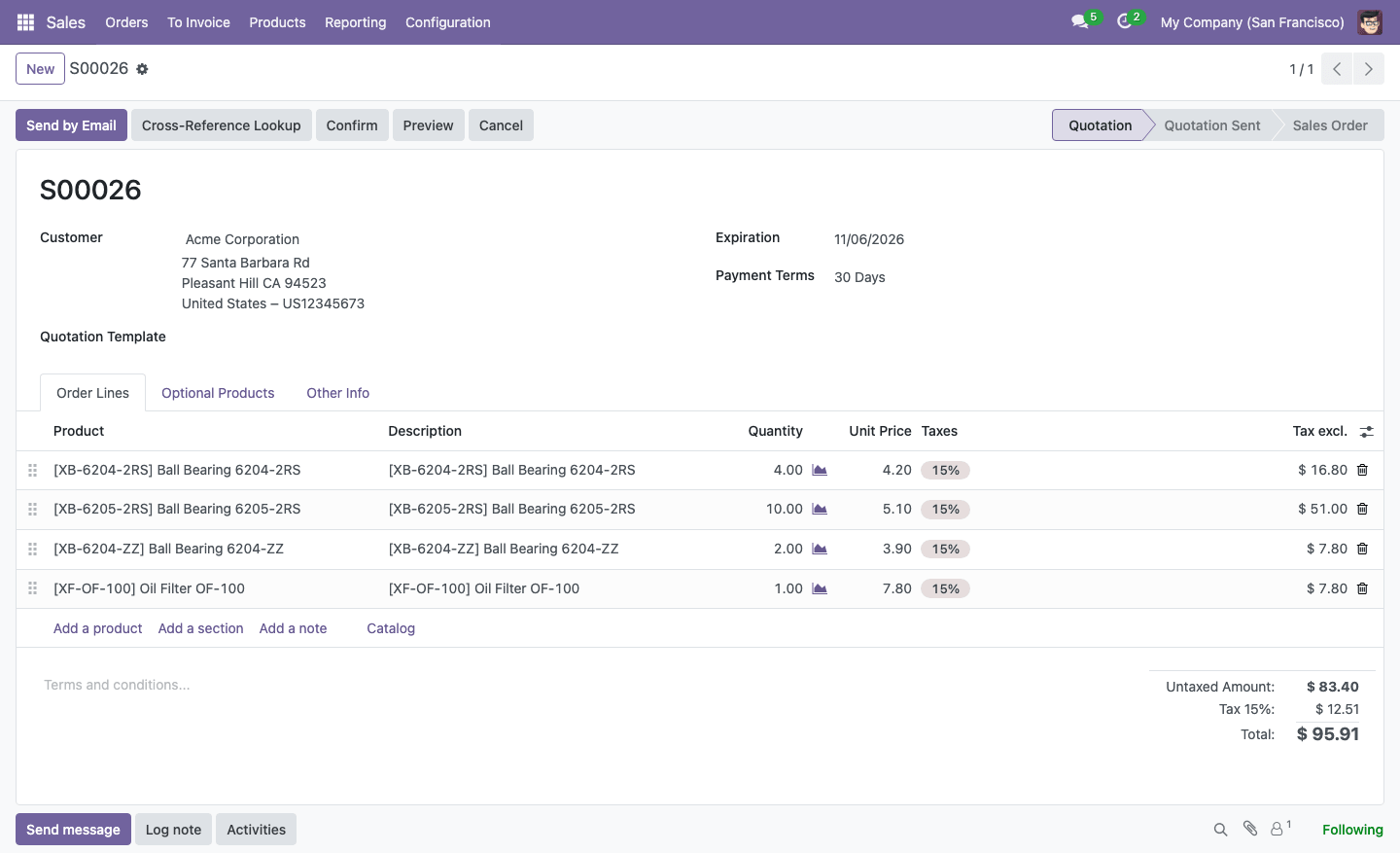Open the Payment Terms field 30 Days
1400x853 pixels.
click(x=859, y=277)
